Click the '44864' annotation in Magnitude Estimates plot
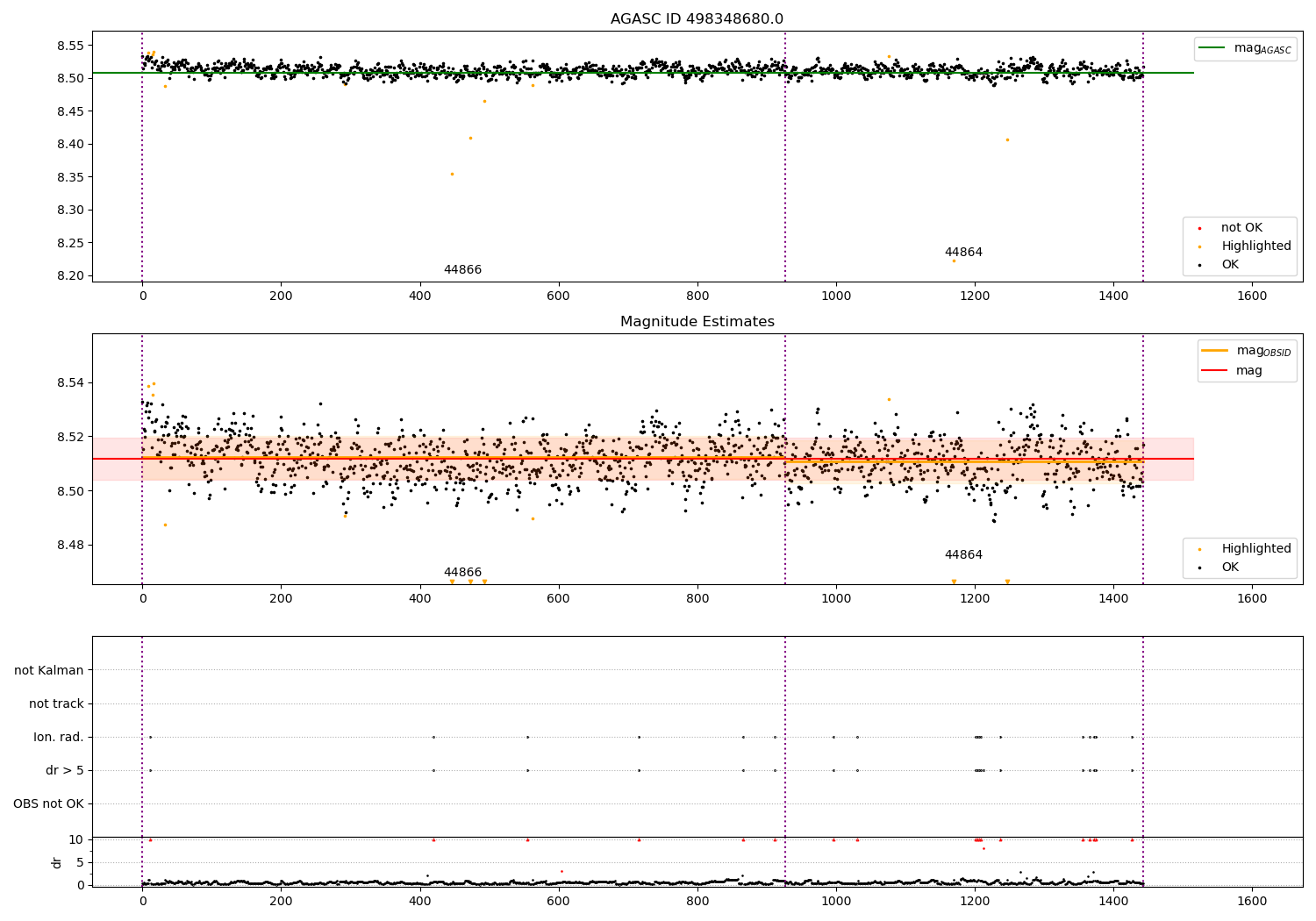The width and height of the screenshot is (1316, 921). coord(963,555)
